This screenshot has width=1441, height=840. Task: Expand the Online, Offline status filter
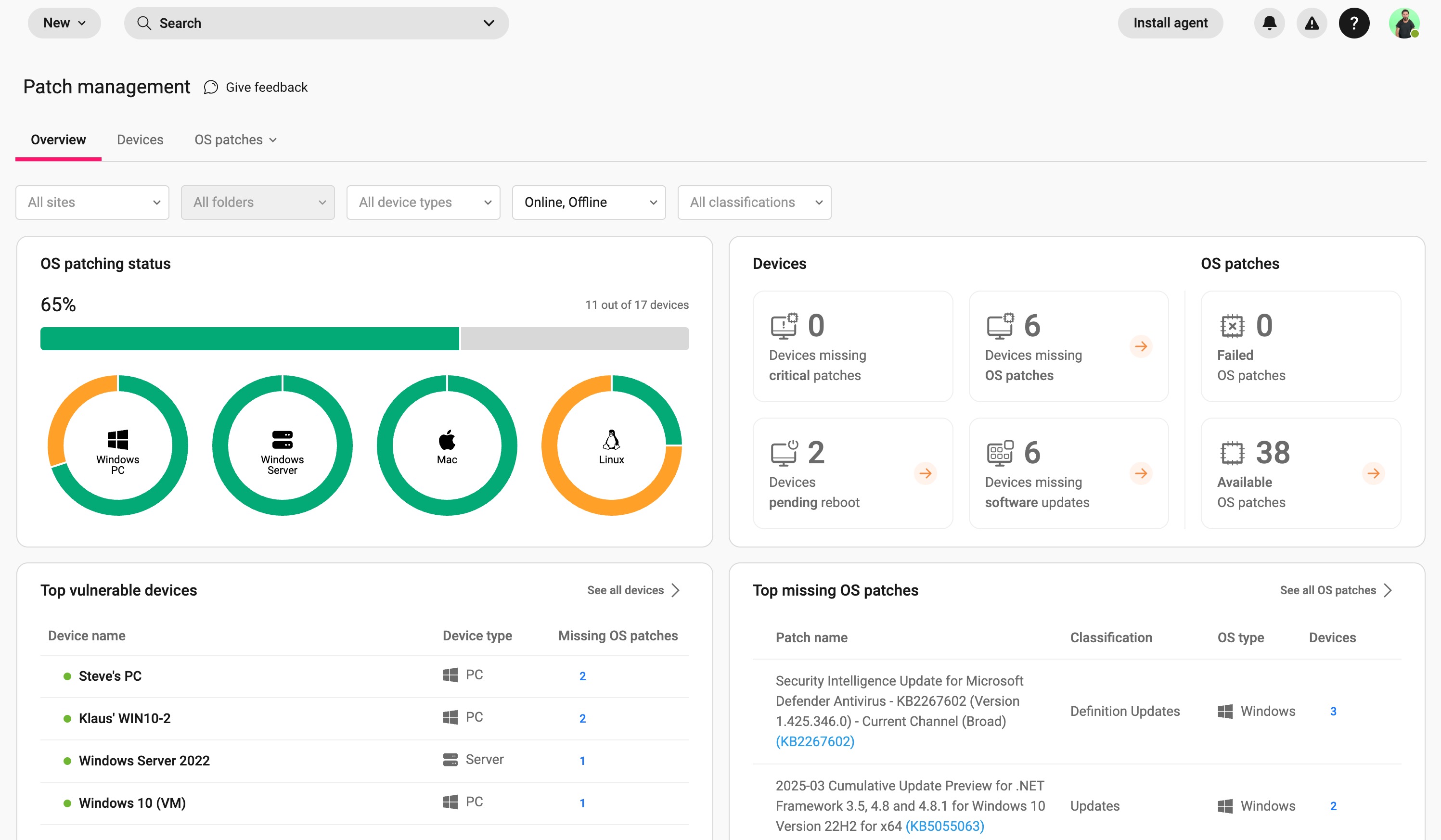point(589,202)
